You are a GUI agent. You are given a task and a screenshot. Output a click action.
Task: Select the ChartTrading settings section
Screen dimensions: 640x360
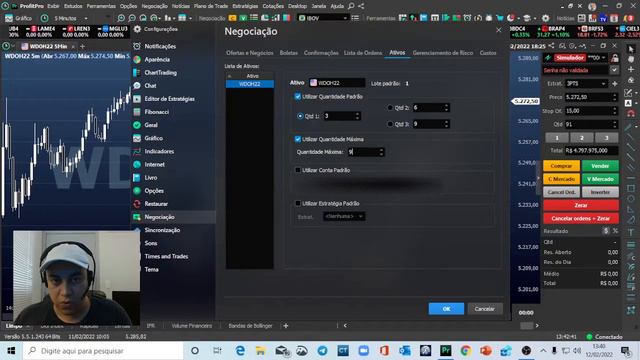(160, 73)
